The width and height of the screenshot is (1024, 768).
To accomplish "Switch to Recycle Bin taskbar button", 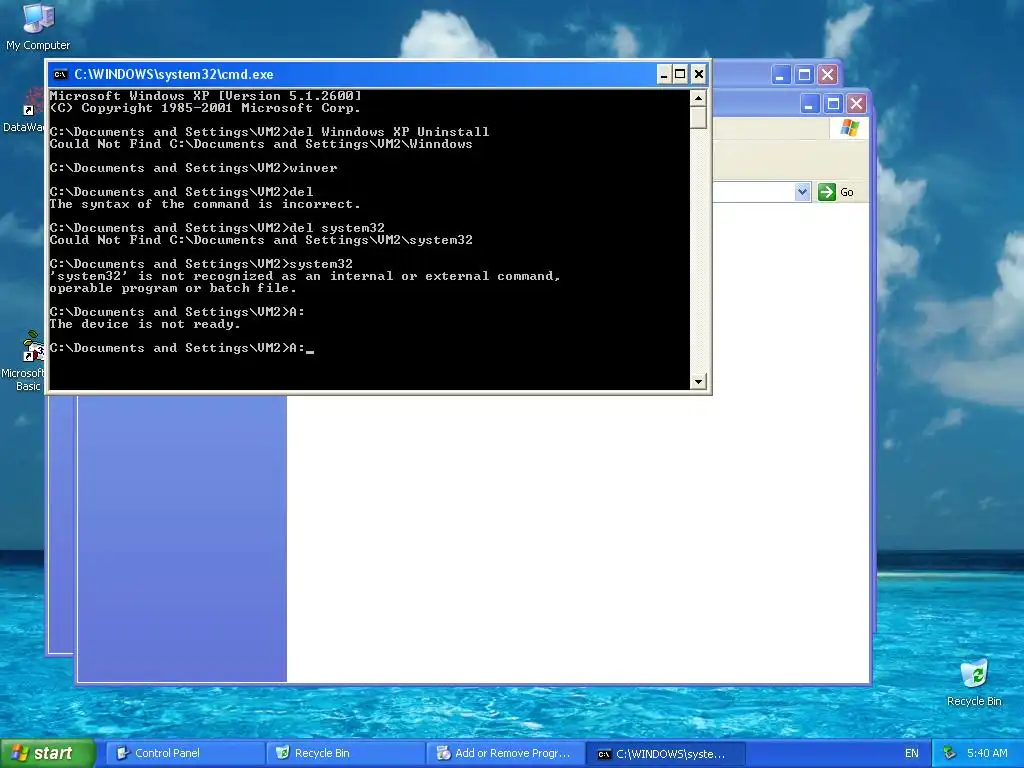I will [345, 753].
